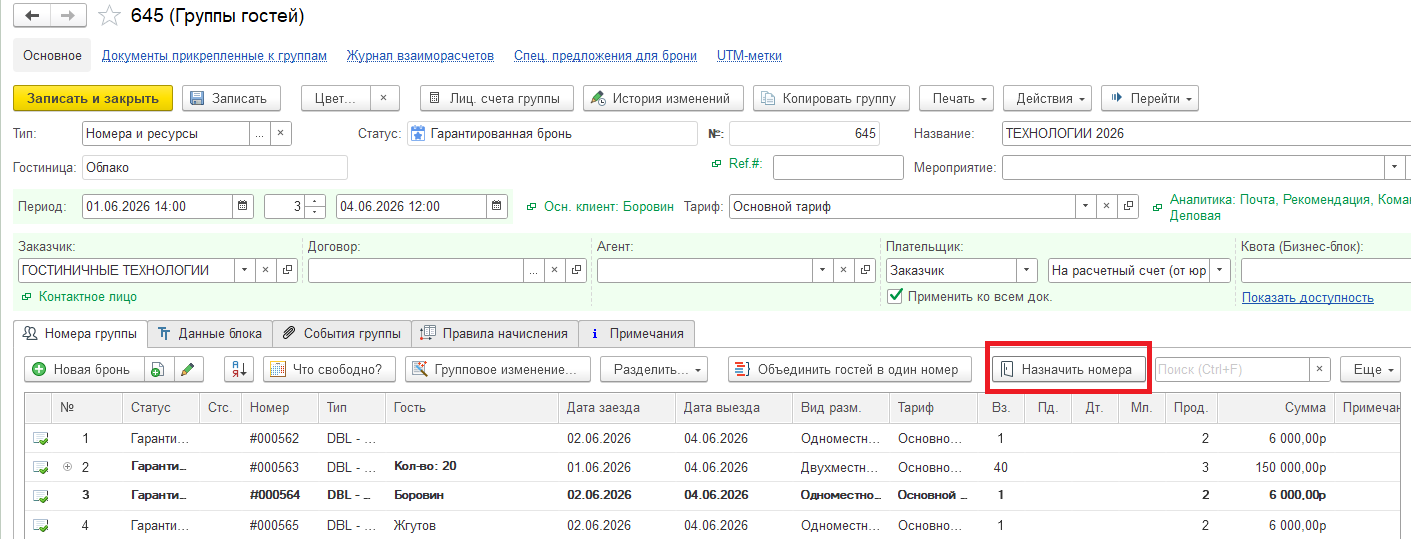This screenshot has width=1411, height=539.
Task: Expand the Заказчик dropdown list
Action: tap(245, 270)
